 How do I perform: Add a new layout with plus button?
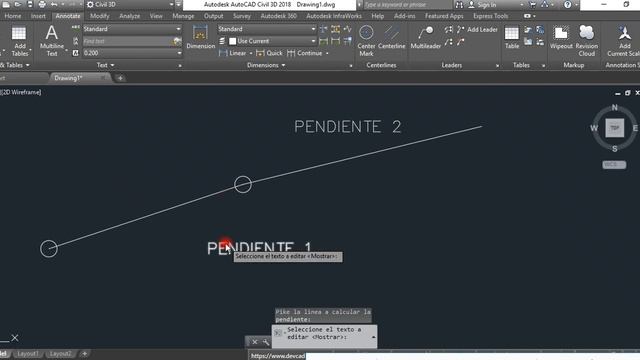84,353
